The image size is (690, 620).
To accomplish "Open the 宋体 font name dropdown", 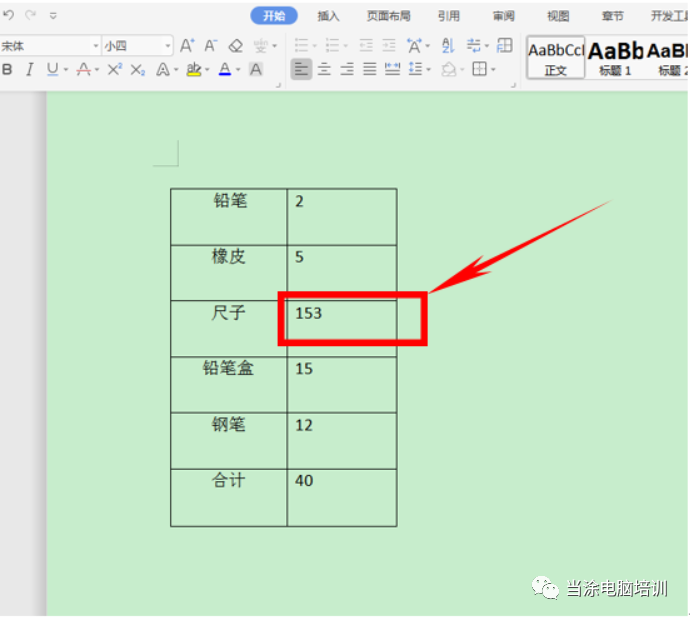I will click(x=95, y=46).
